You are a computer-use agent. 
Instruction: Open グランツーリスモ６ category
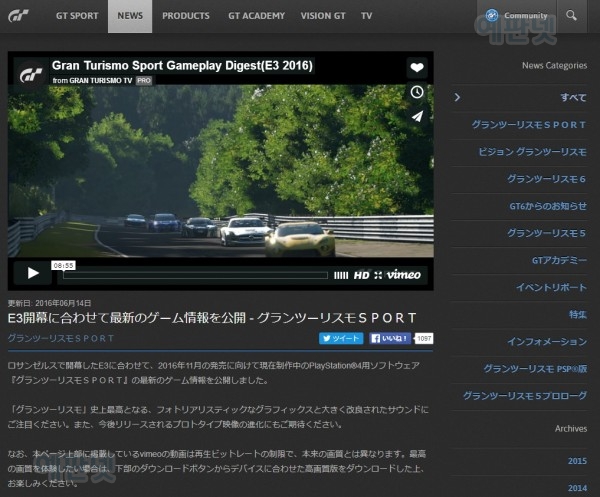(546, 179)
